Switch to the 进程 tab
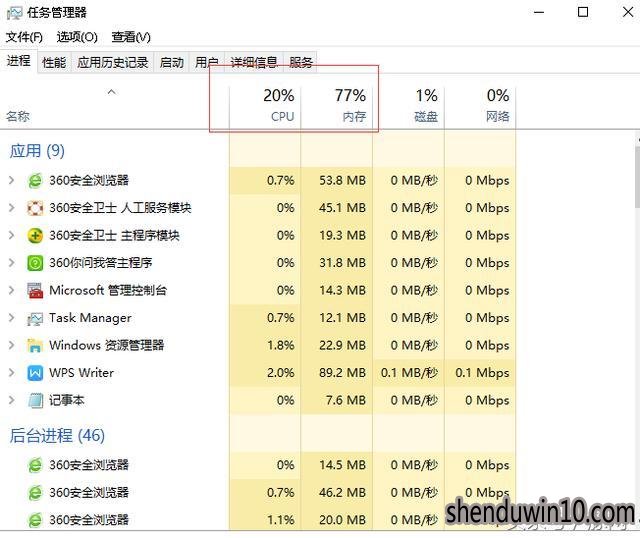The height and width of the screenshot is (538, 640). [x=19, y=61]
